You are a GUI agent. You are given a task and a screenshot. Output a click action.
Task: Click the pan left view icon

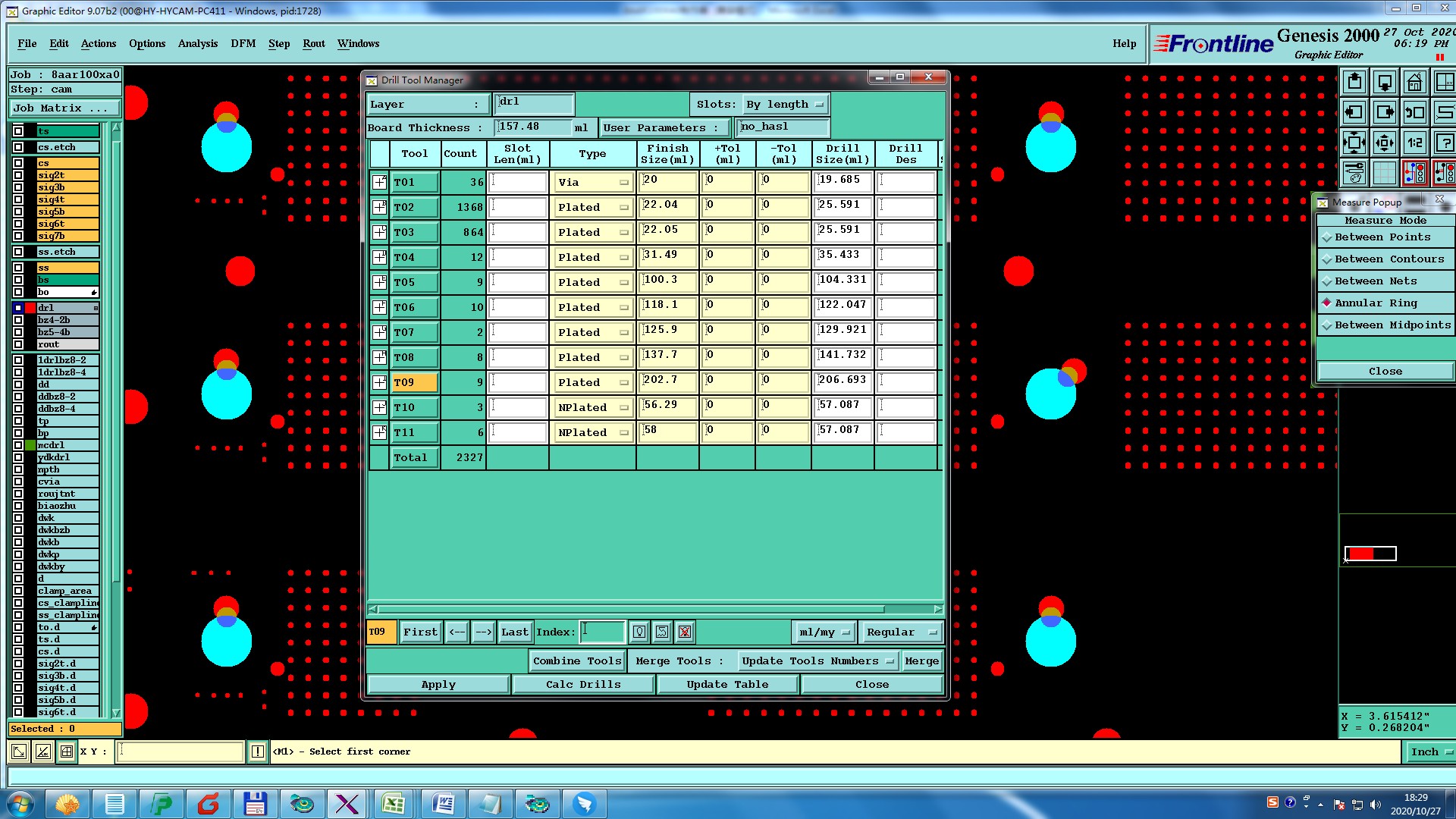point(1354,112)
